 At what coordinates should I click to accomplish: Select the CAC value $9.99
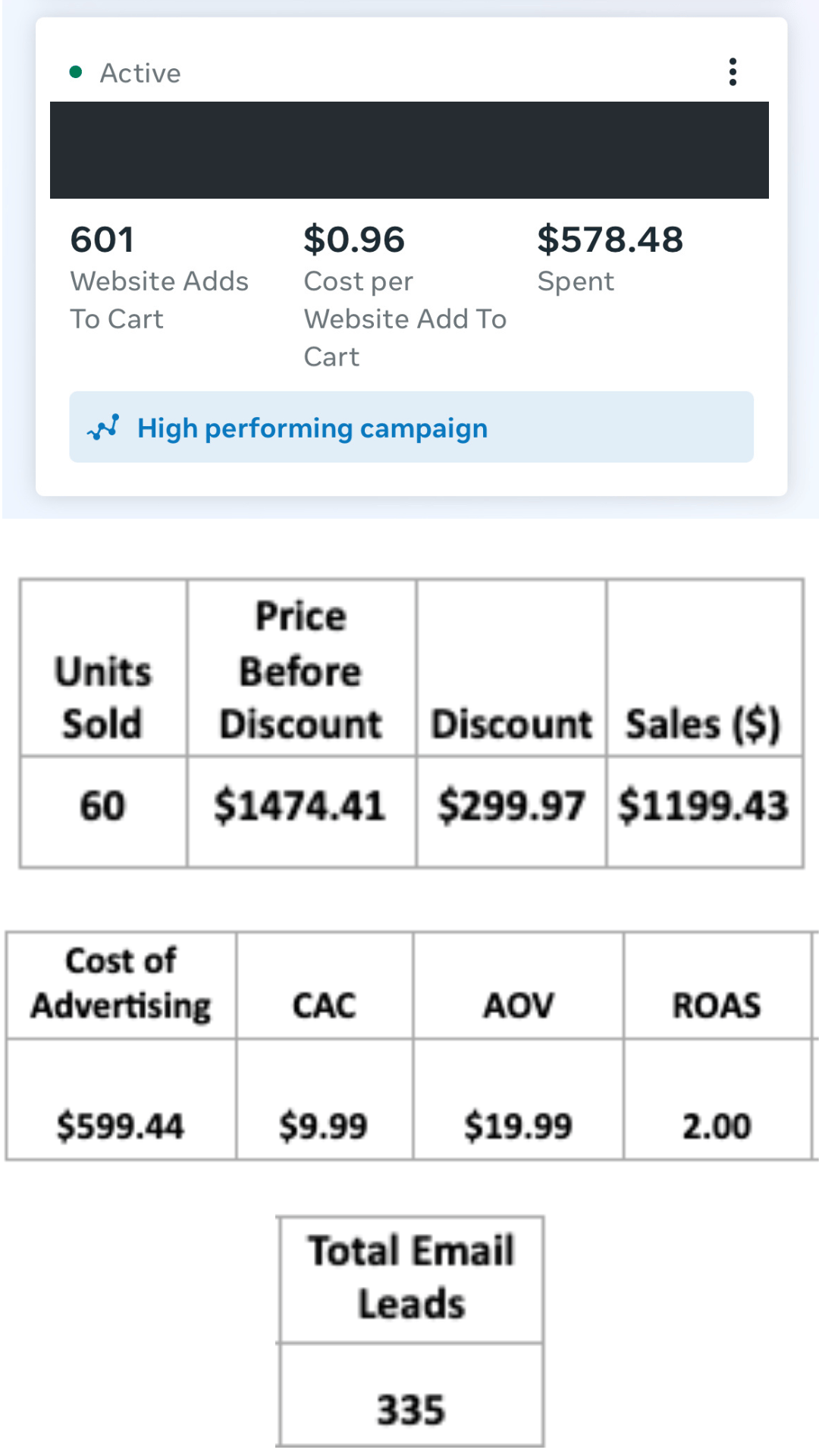point(324,1126)
